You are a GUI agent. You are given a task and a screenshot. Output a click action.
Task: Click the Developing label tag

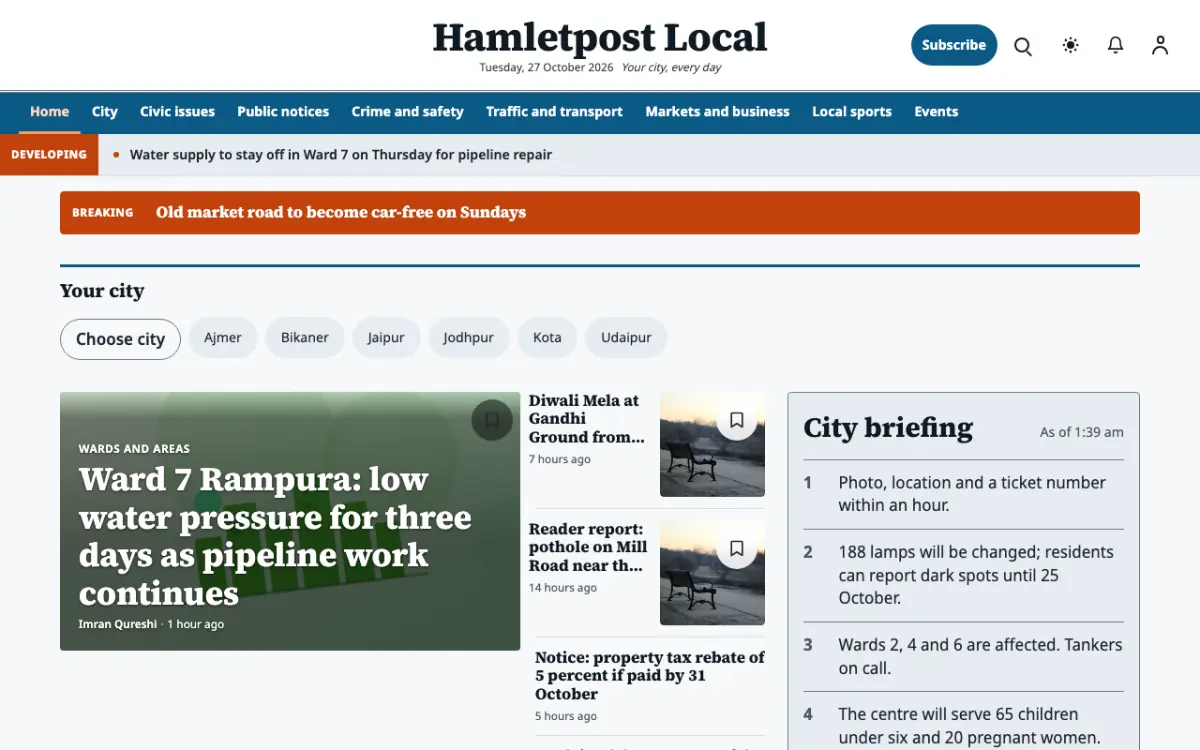pyautogui.click(x=49, y=155)
